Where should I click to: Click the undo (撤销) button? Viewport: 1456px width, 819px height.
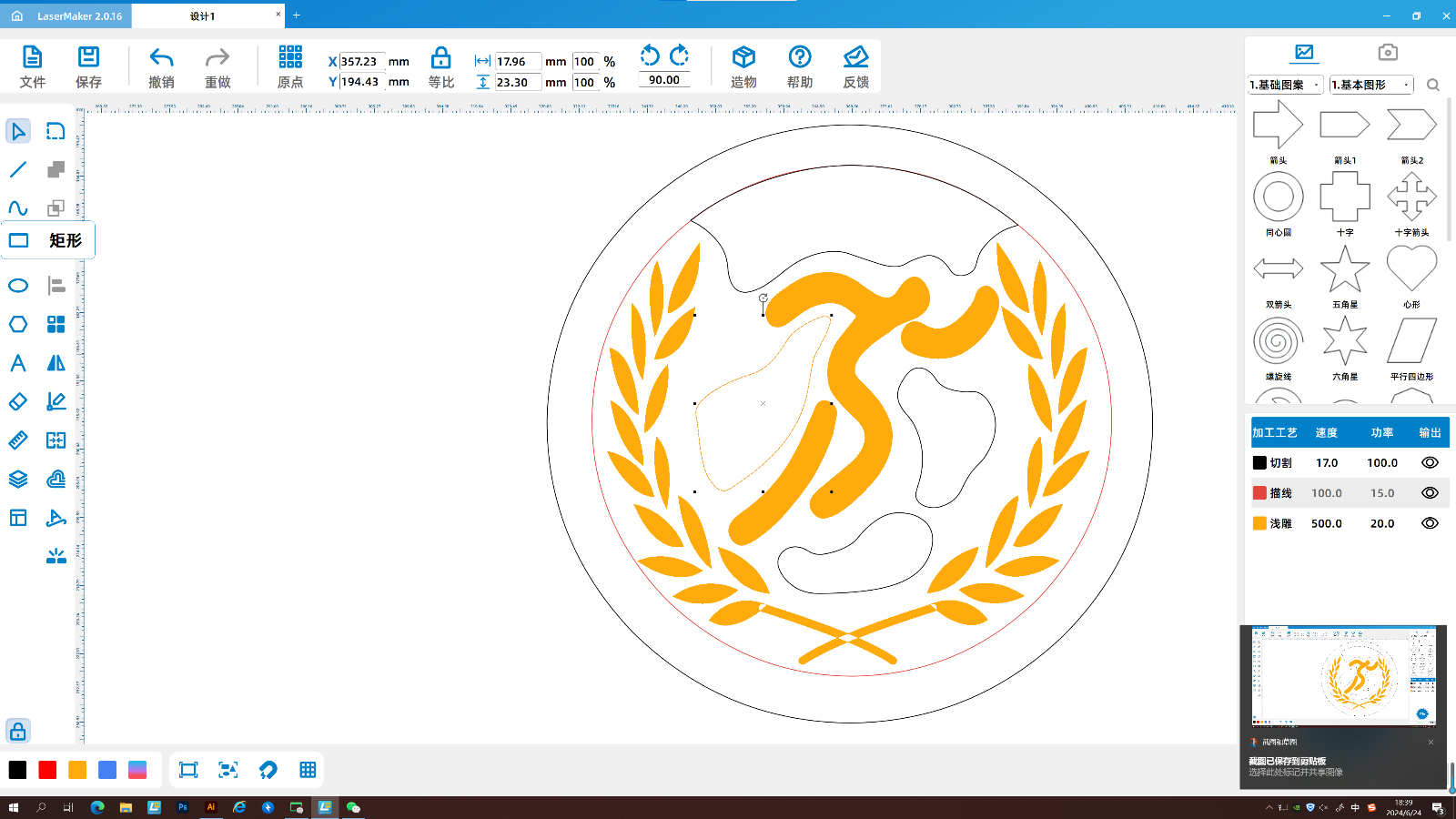pos(161,67)
